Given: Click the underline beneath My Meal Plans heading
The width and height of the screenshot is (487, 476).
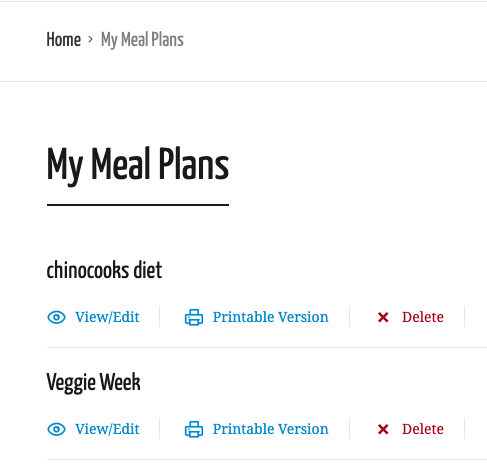Looking at the screenshot, I should (x=138, y=205).
